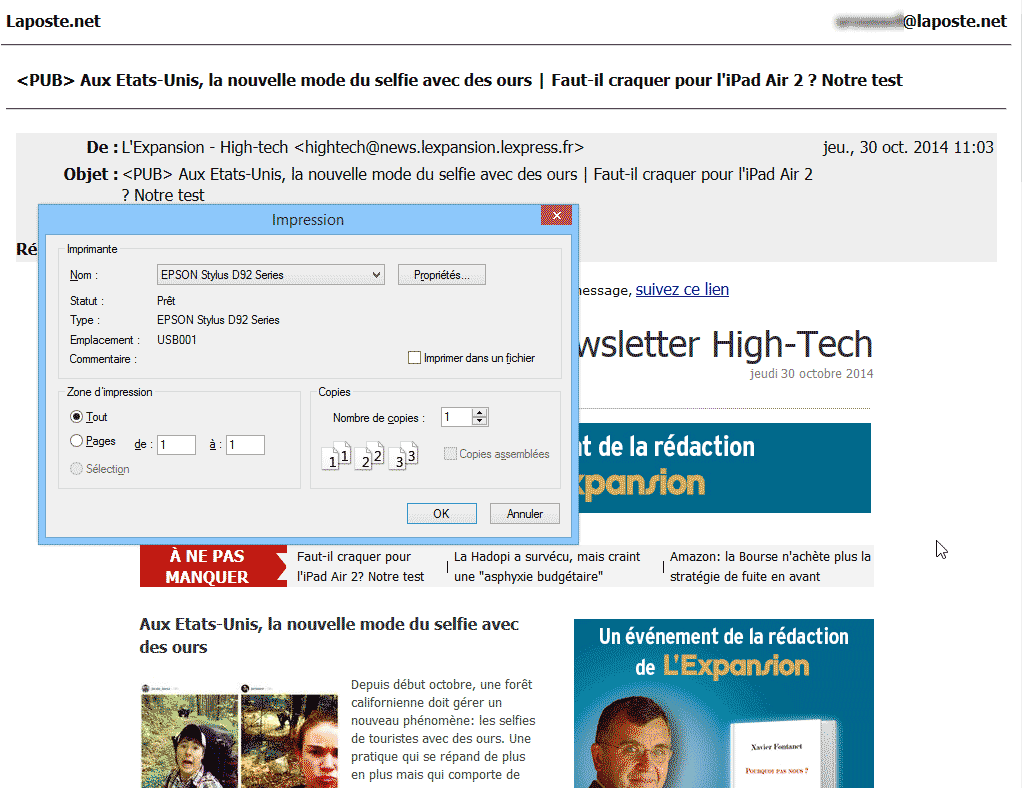
Task: Follow the 'suivez ce lien' link
Action: click(x=682, y=289)
